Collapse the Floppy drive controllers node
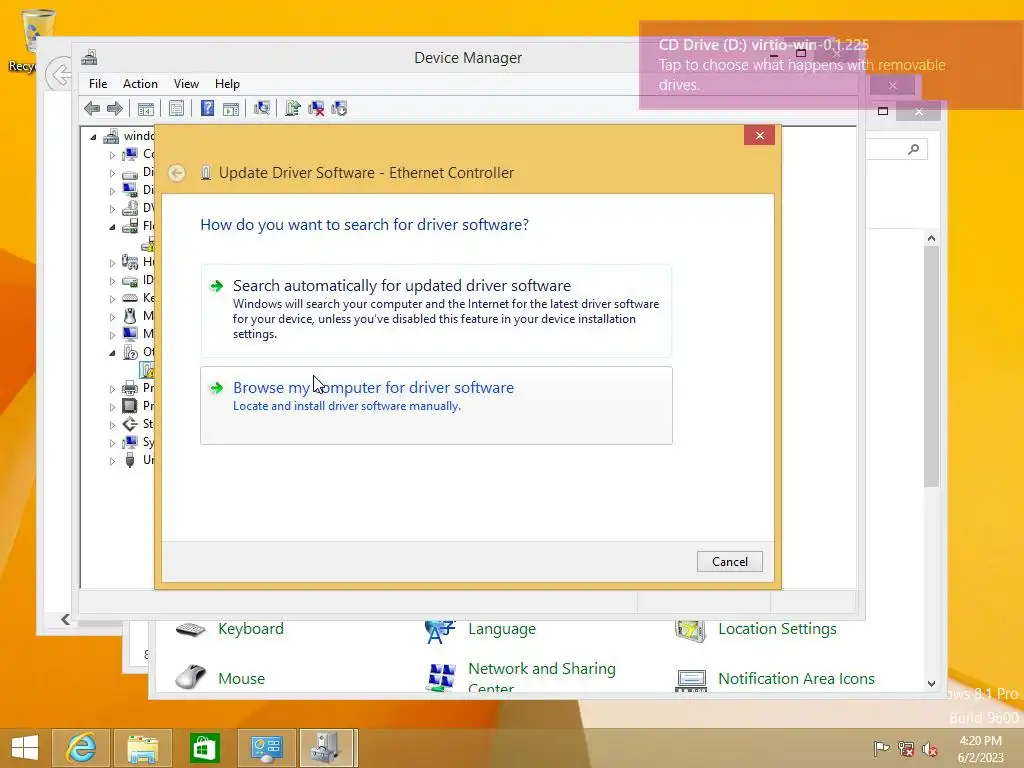Screen dimensions: 1024x768 click(112, 227)
